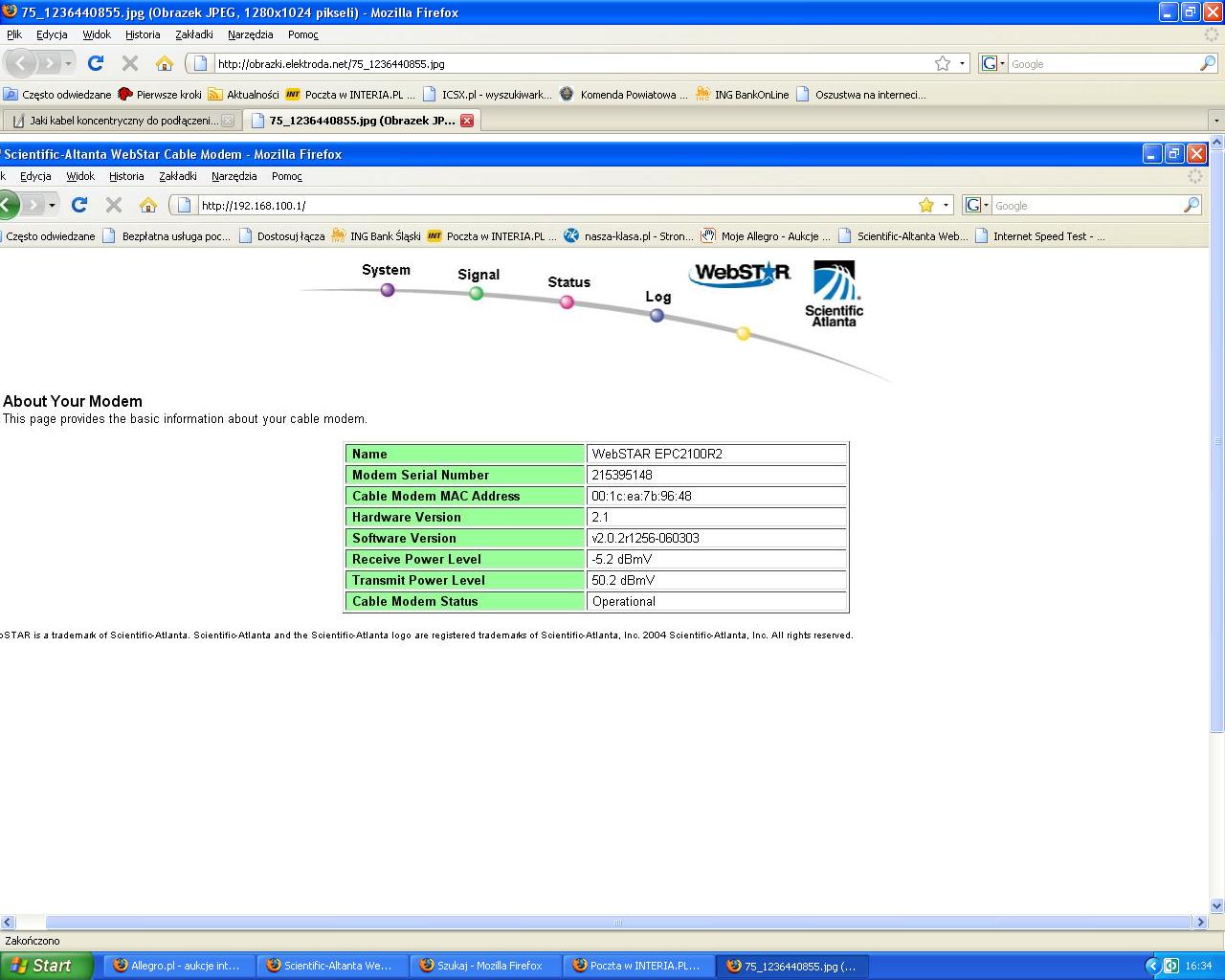Screen dimensions: 1225x980
Task: Open 'Pierwsze kroki' bookmark
Action: [x=160, y=95]
